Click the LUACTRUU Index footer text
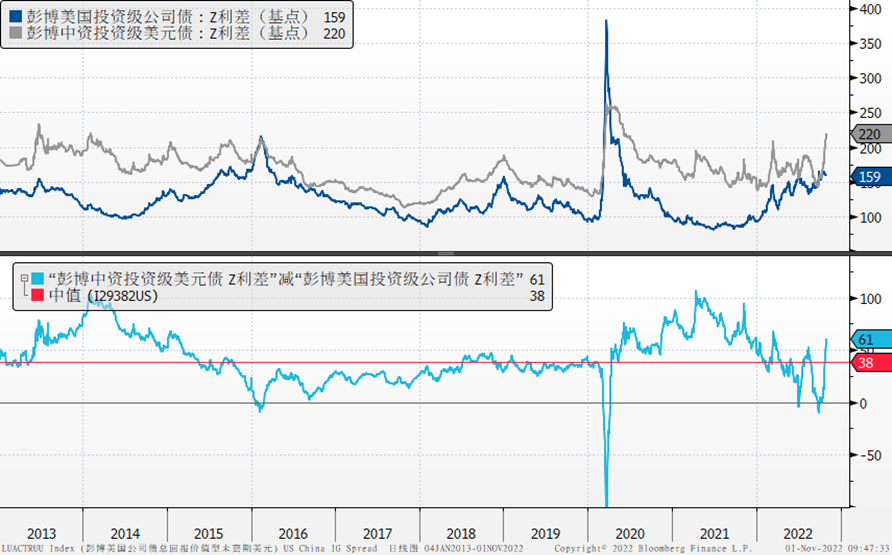 click(39, 549)
